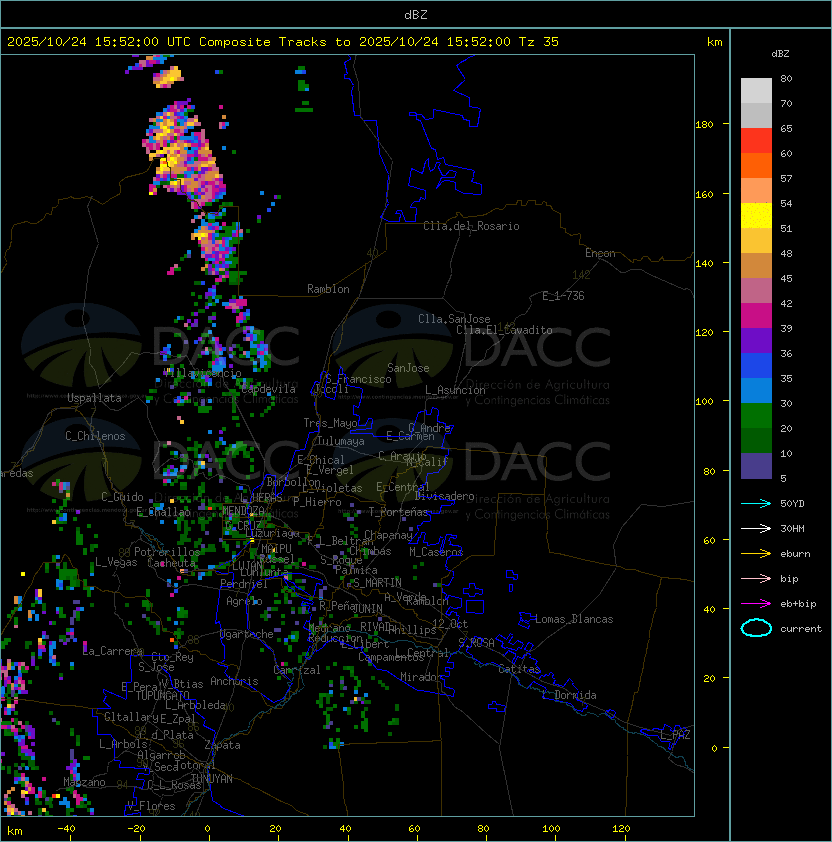832x842 pixels.
Task: Click the white 30HM arrow in legend
Action: tap(756, 528)
